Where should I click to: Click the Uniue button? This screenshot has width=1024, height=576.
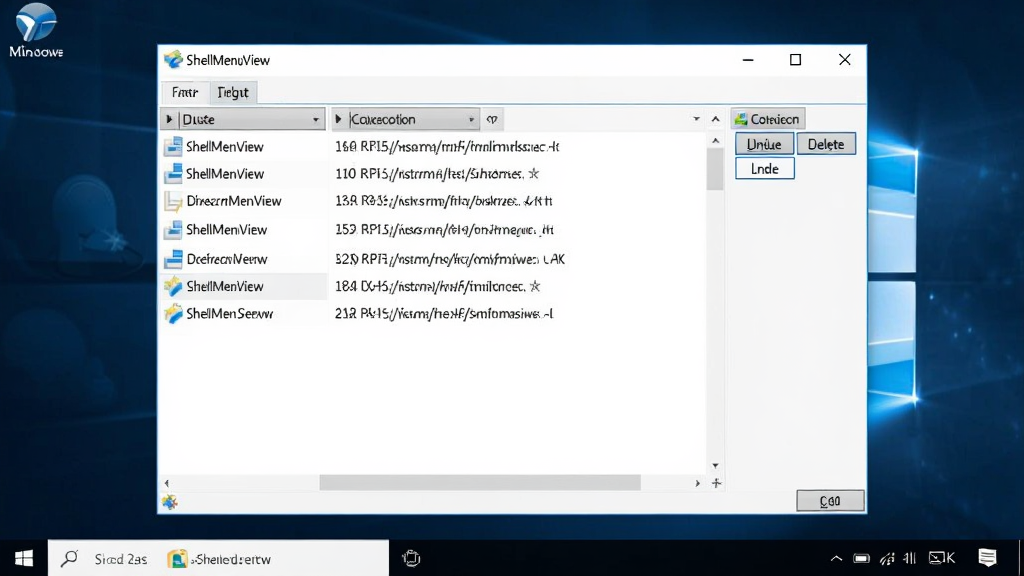764,144
